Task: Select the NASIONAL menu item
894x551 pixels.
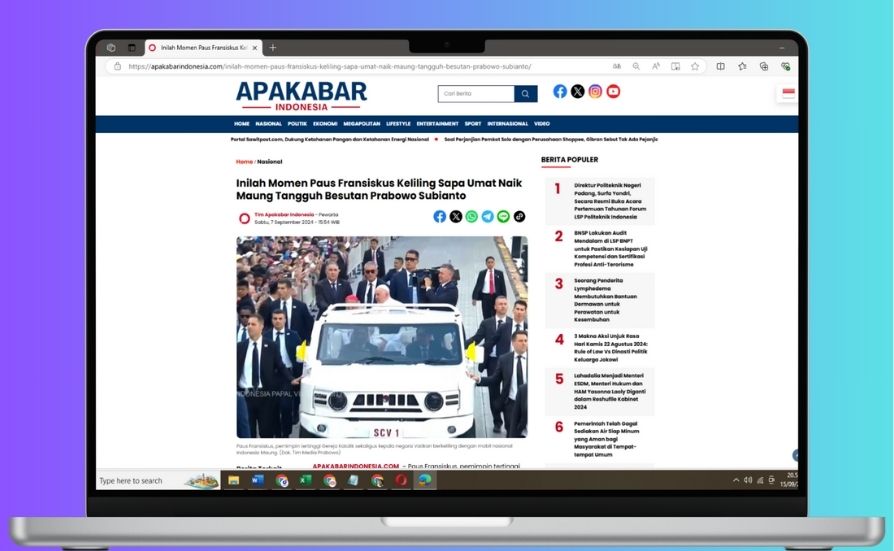Action: coord(268,124)
